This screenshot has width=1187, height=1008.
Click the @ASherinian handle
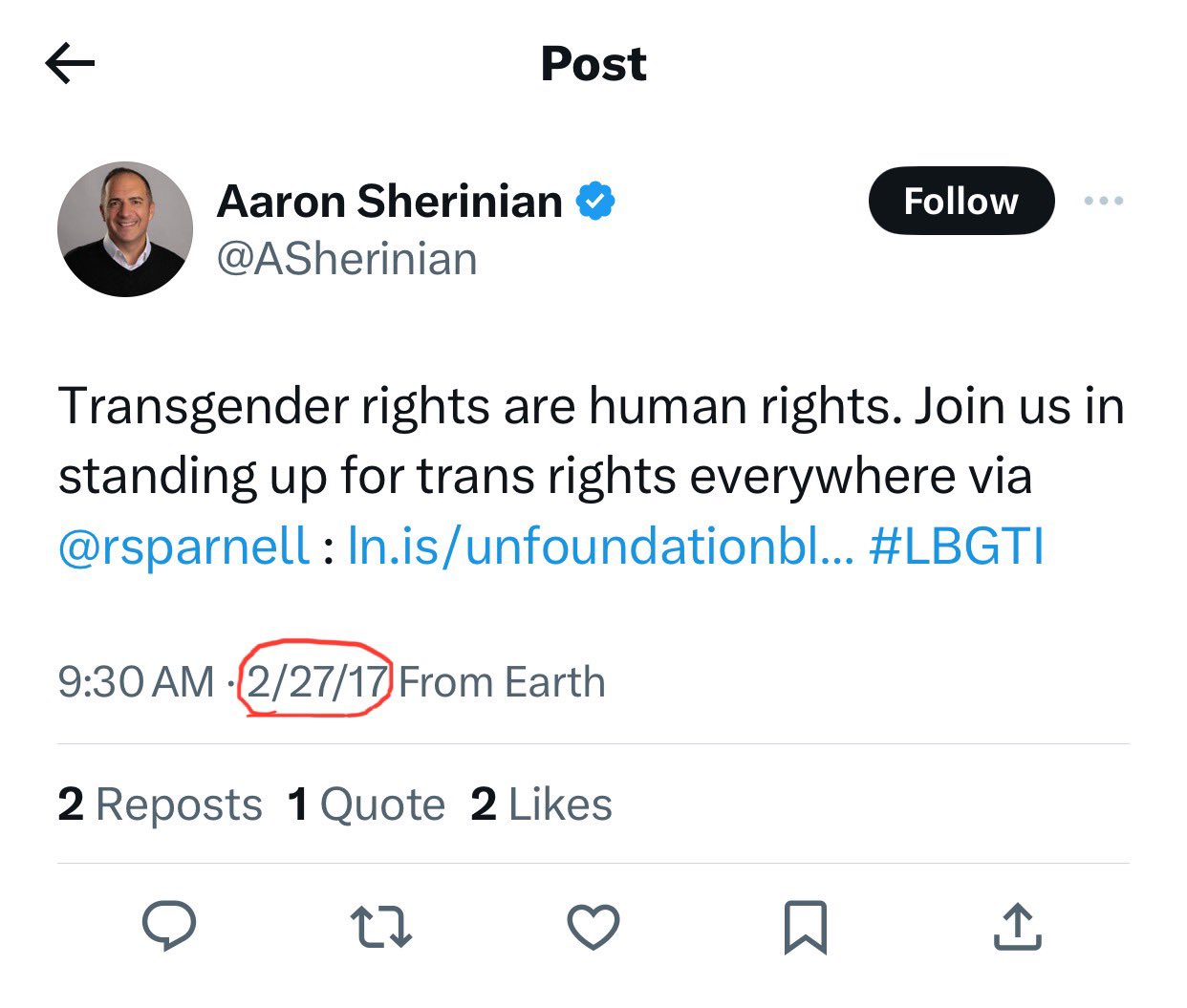[x=347, y=259]
